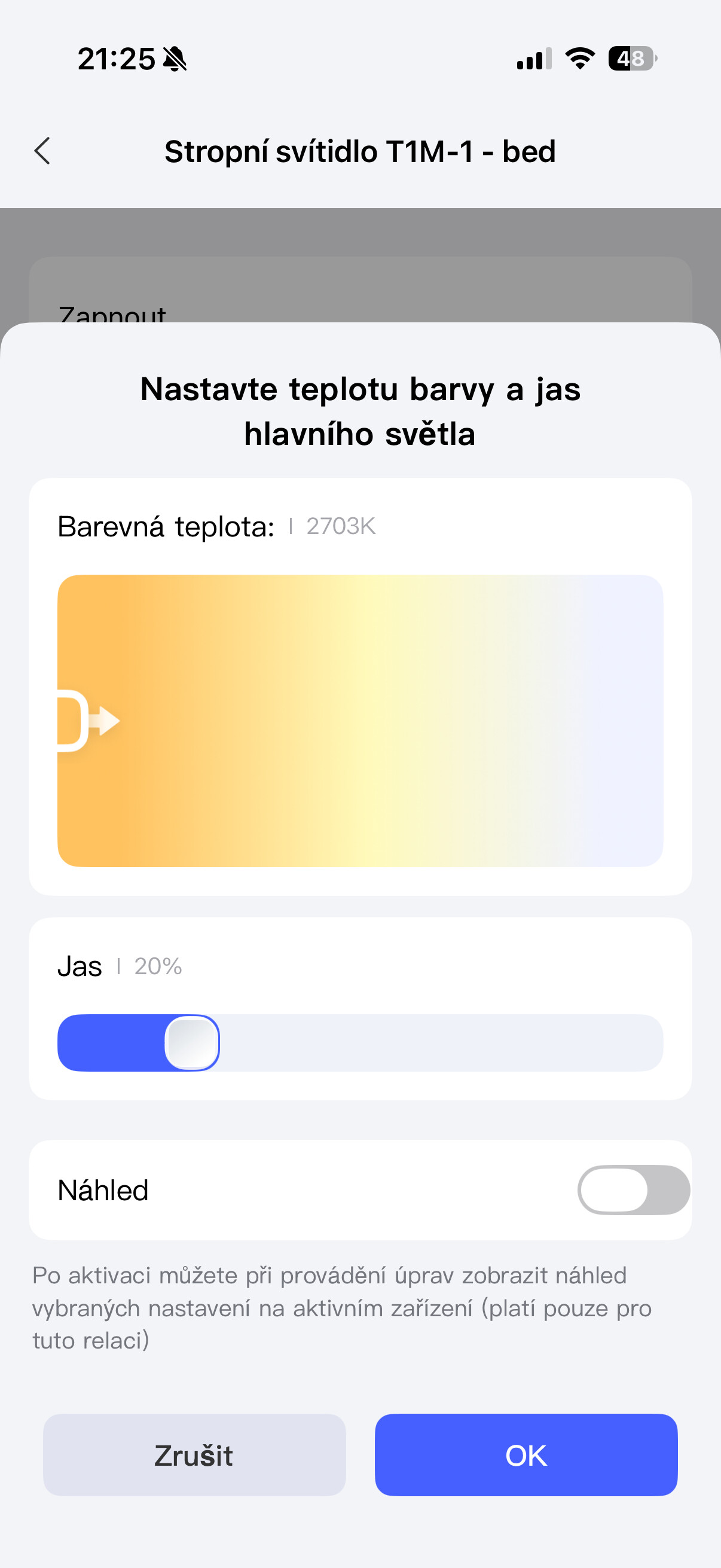
Task: Toggle the Náhled preview switch
Action: (x=633, y=1190)
